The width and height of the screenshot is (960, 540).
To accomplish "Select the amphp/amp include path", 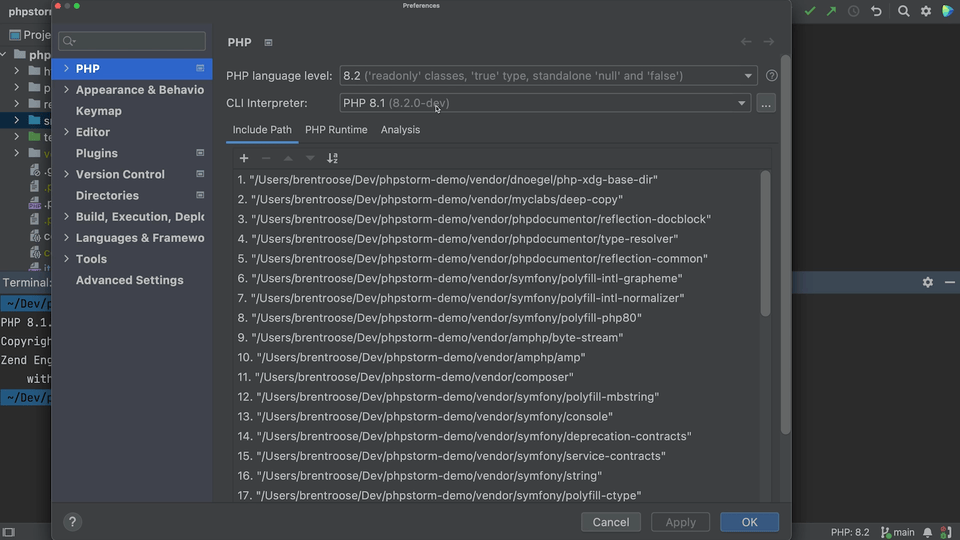I will click(x=411, y=358).
